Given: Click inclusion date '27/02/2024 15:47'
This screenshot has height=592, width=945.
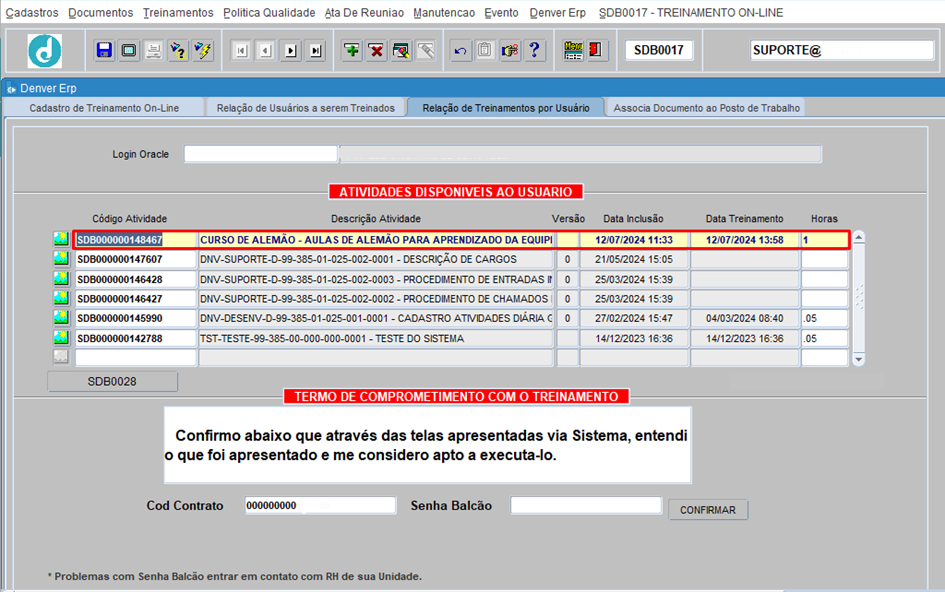Looking at the screenshot, I should click(x=634, y=318).
